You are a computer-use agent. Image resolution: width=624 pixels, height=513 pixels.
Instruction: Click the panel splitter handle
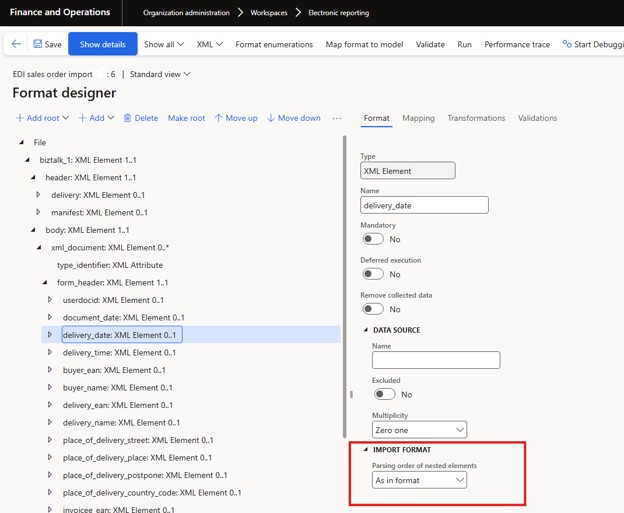pos(351,394)
